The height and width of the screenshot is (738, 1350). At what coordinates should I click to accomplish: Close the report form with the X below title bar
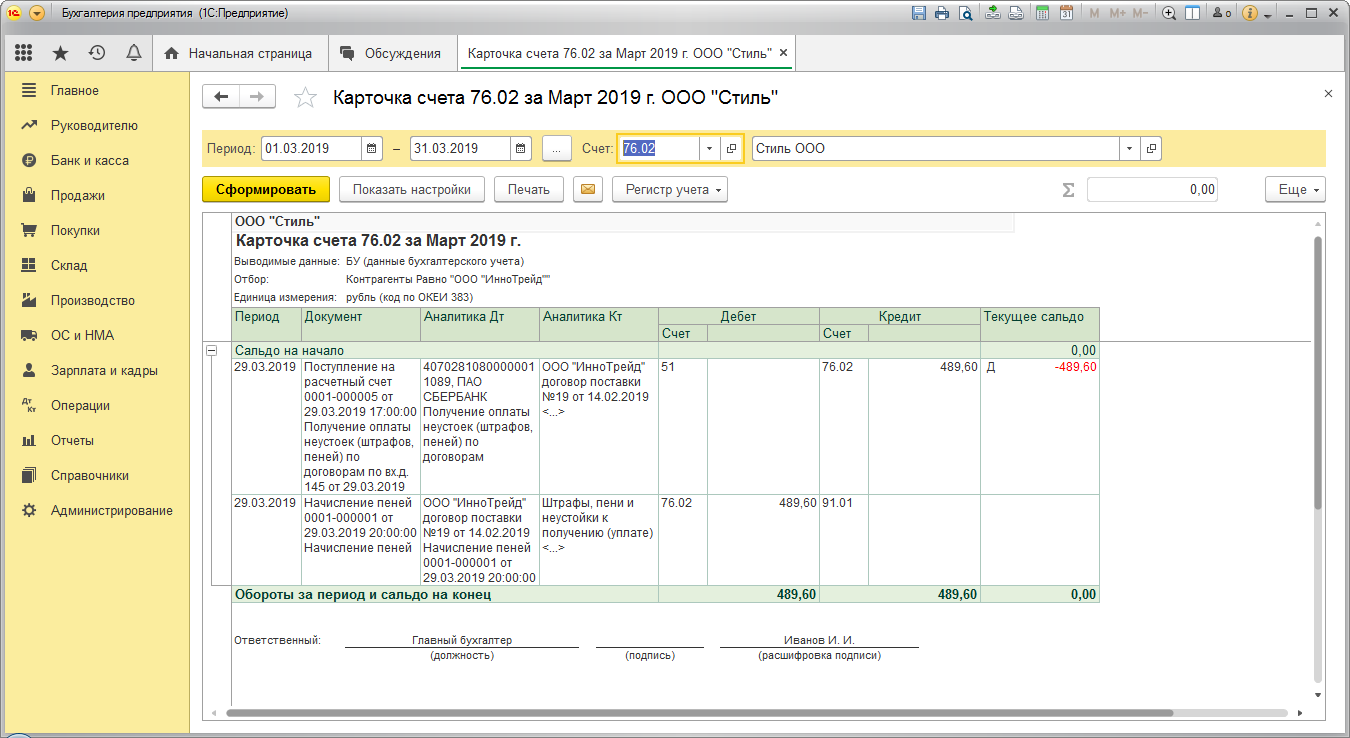(x=1328, y=93)
